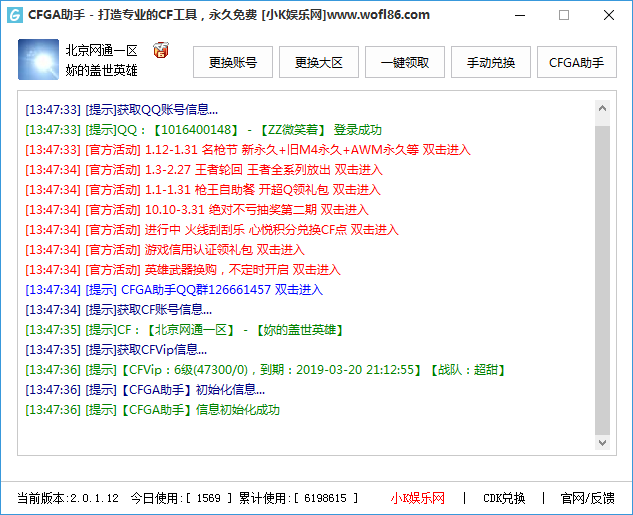Select the CFVip 6级 expiry log line
Screen dimensions: 633x515
point(266,370)
